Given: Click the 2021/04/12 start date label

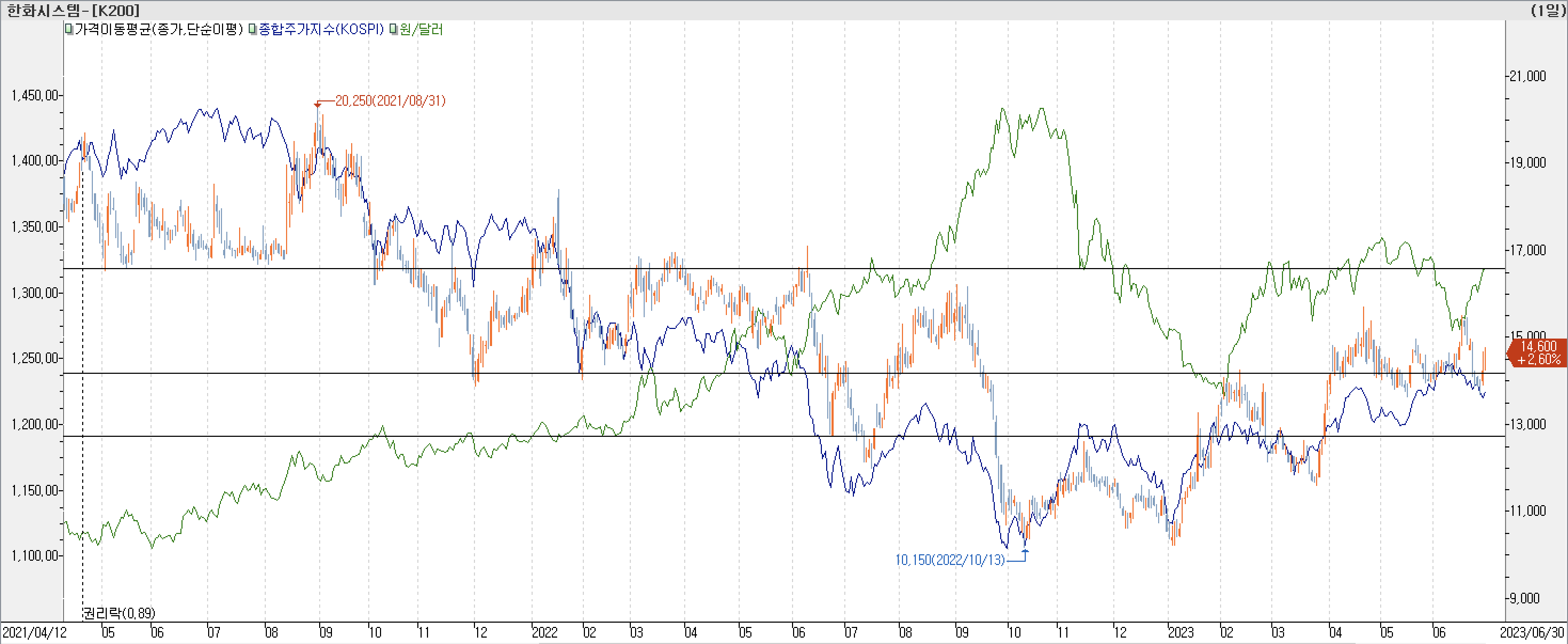Looking at the screenshot, I should tap(34, 632).
